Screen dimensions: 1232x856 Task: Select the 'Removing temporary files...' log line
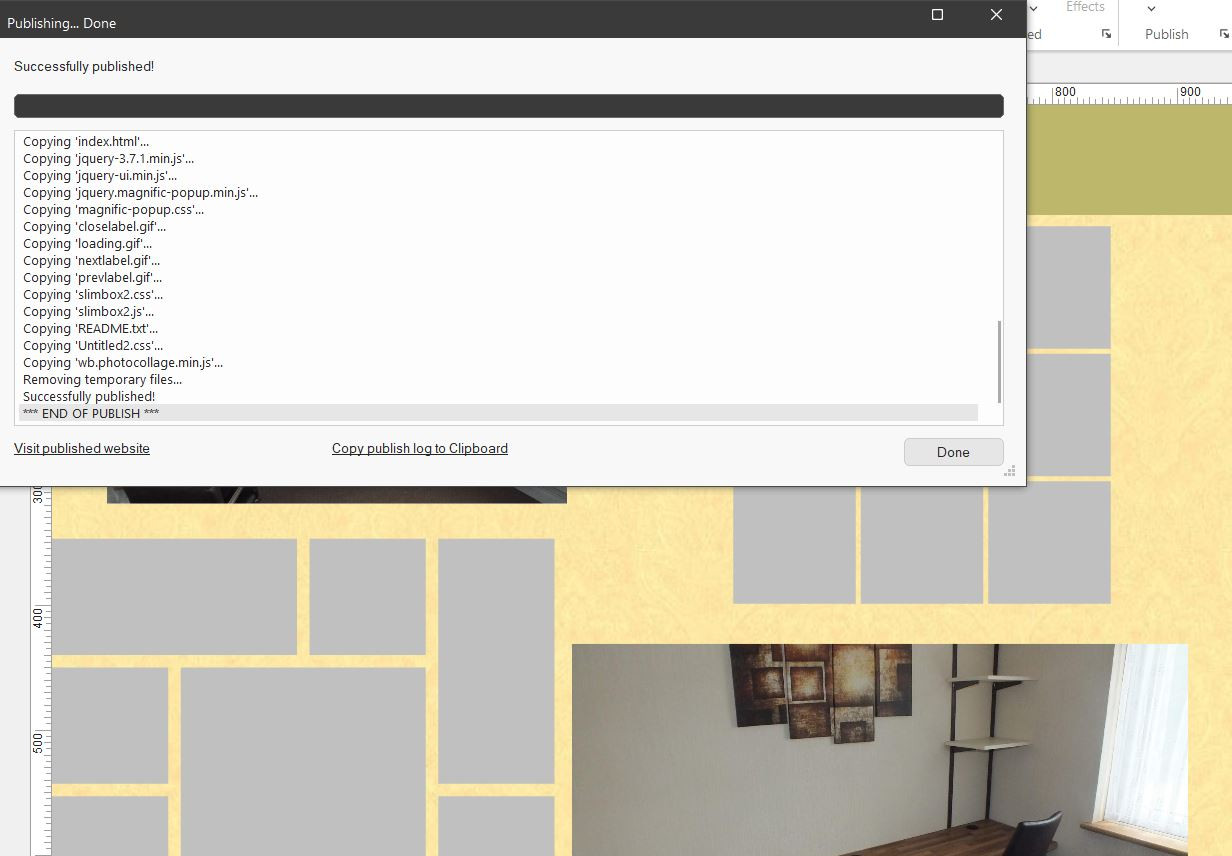[x=498, y=379]
